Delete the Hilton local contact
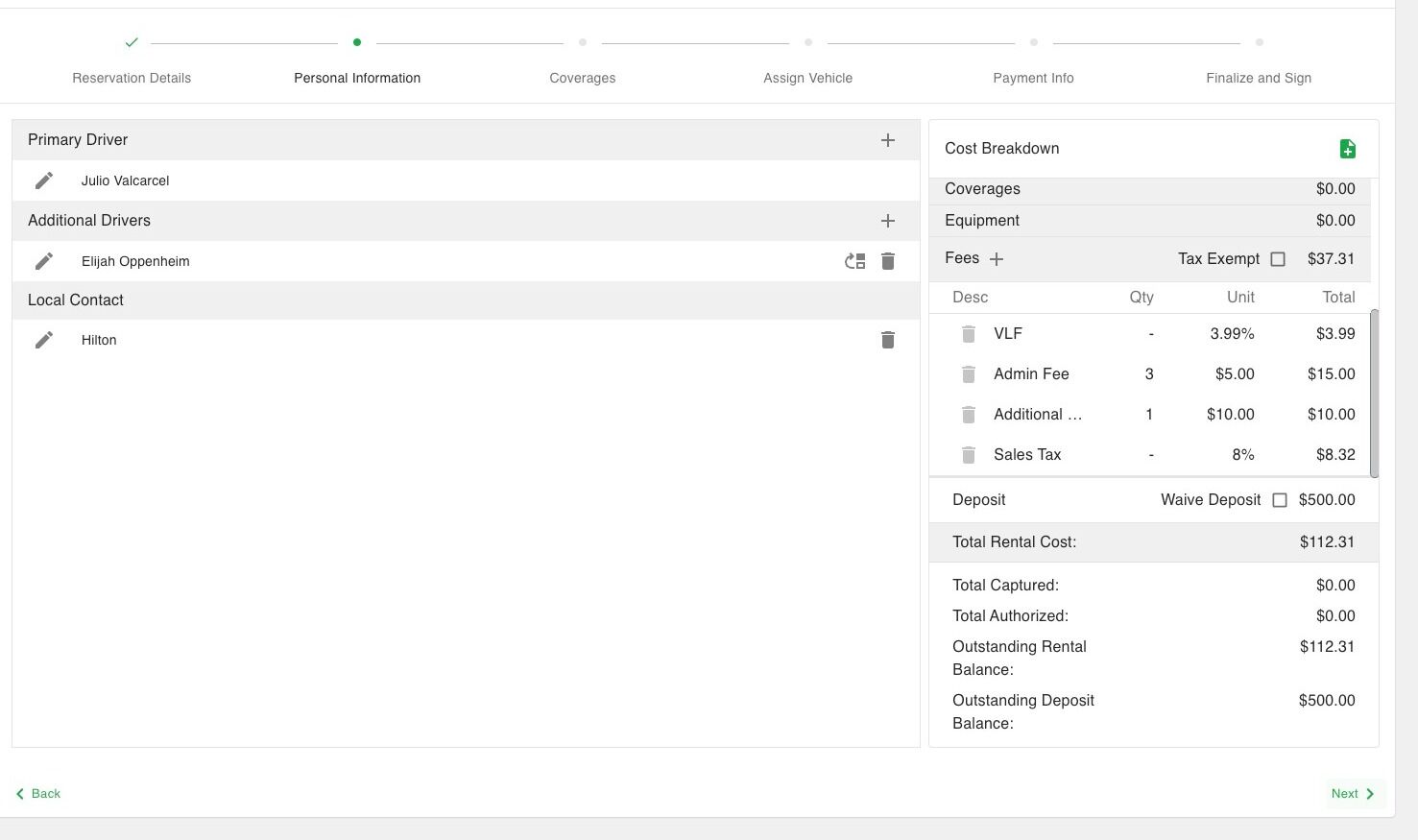The height and width of the screenshot is (840, 1418). tap(888, 340)
